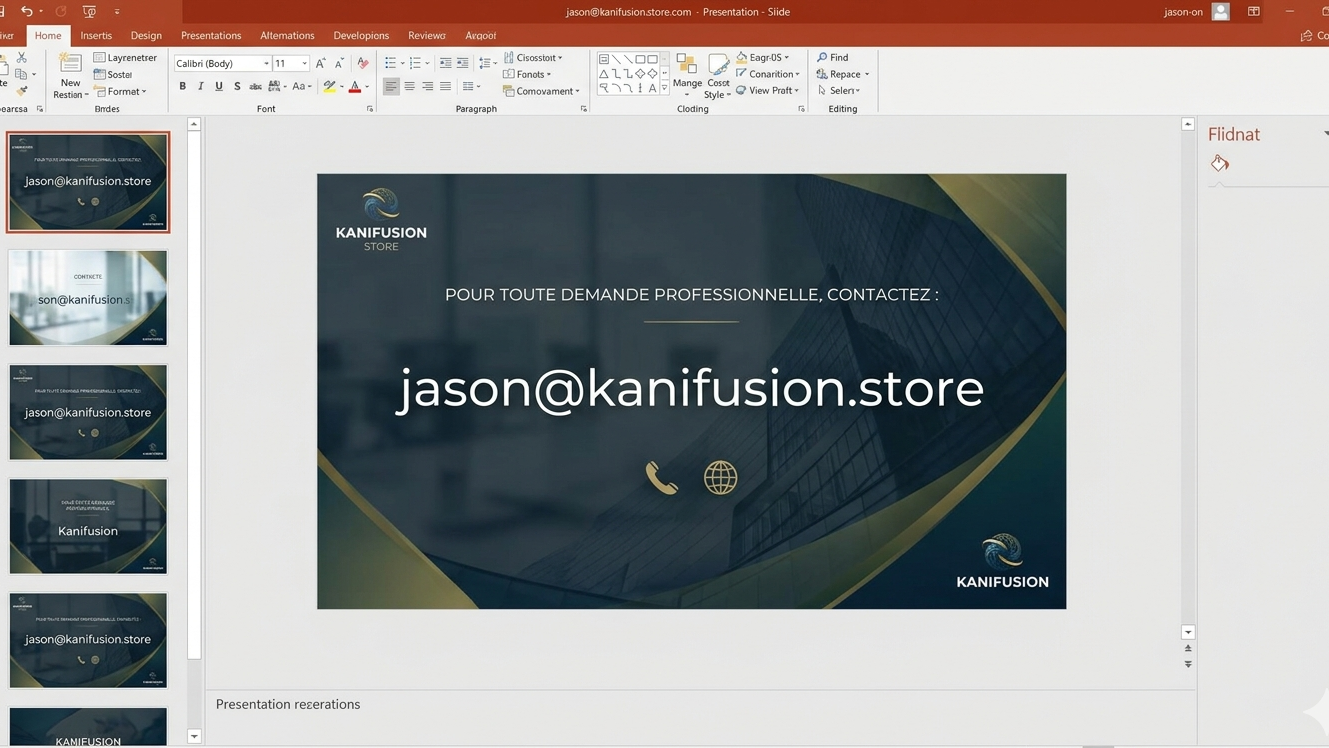The height and width of the screenshot is (748, 1329).
Task: Go to the previous slide using the double-up arrow
Action: click(x=1188, y=649)
